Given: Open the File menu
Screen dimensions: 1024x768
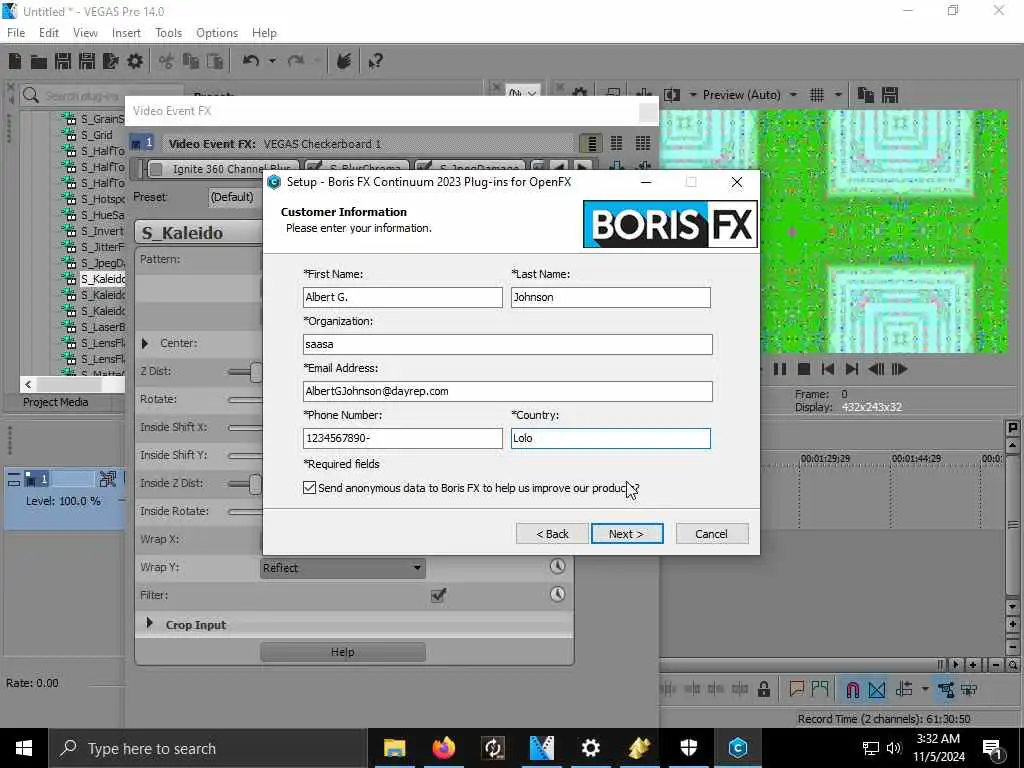Looking at the screenshot, I should (16, 33).
